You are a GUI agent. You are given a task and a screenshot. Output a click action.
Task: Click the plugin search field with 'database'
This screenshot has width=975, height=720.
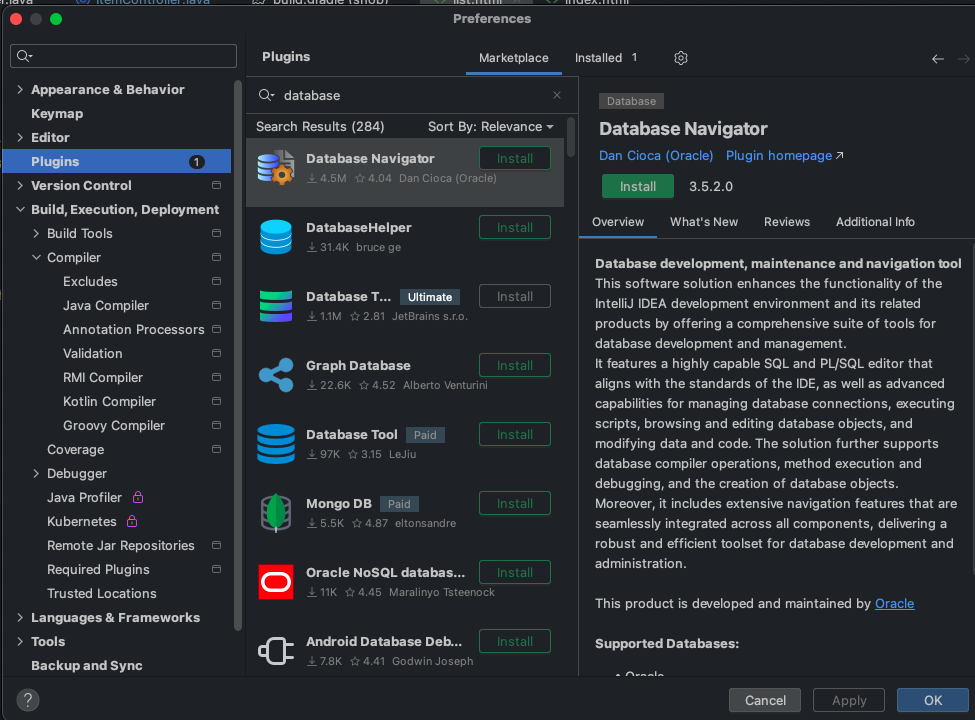click(410, 95)
